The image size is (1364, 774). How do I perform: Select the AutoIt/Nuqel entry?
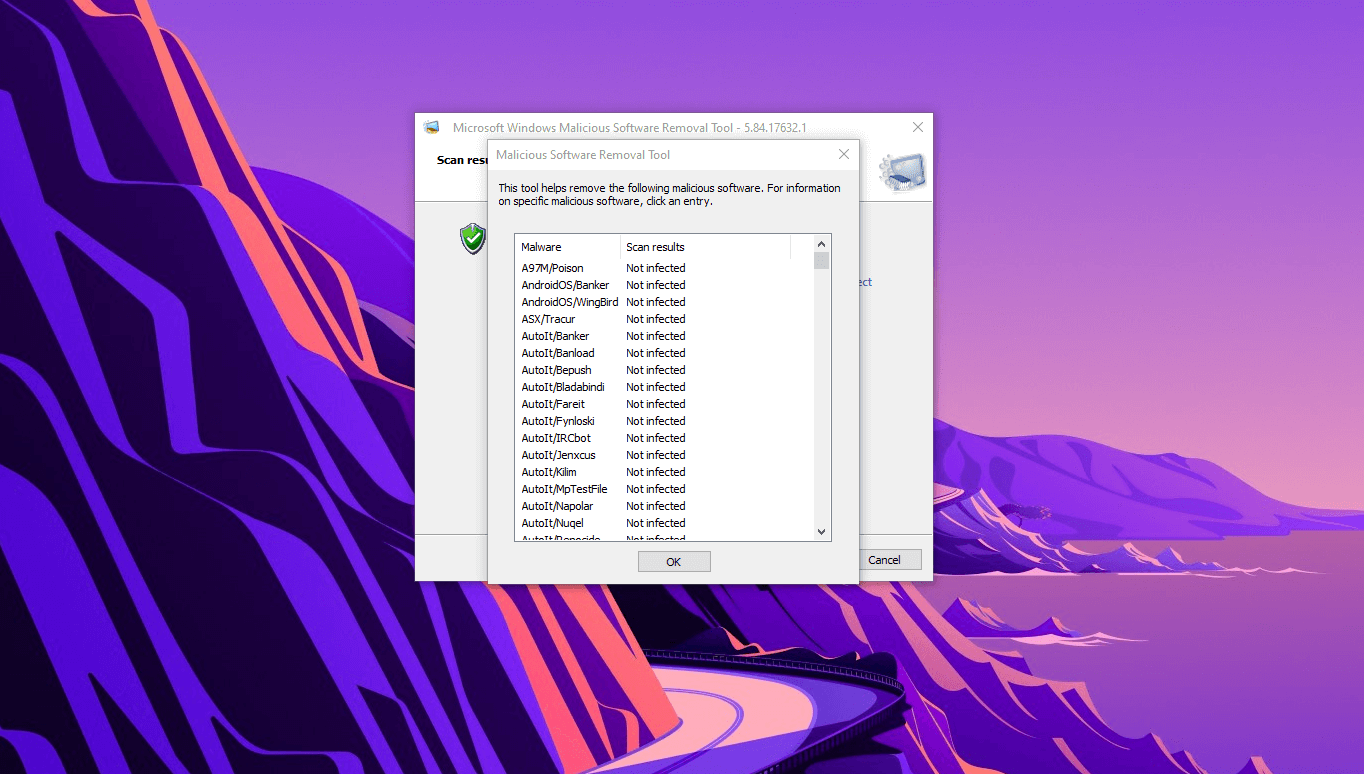[552, 523]
